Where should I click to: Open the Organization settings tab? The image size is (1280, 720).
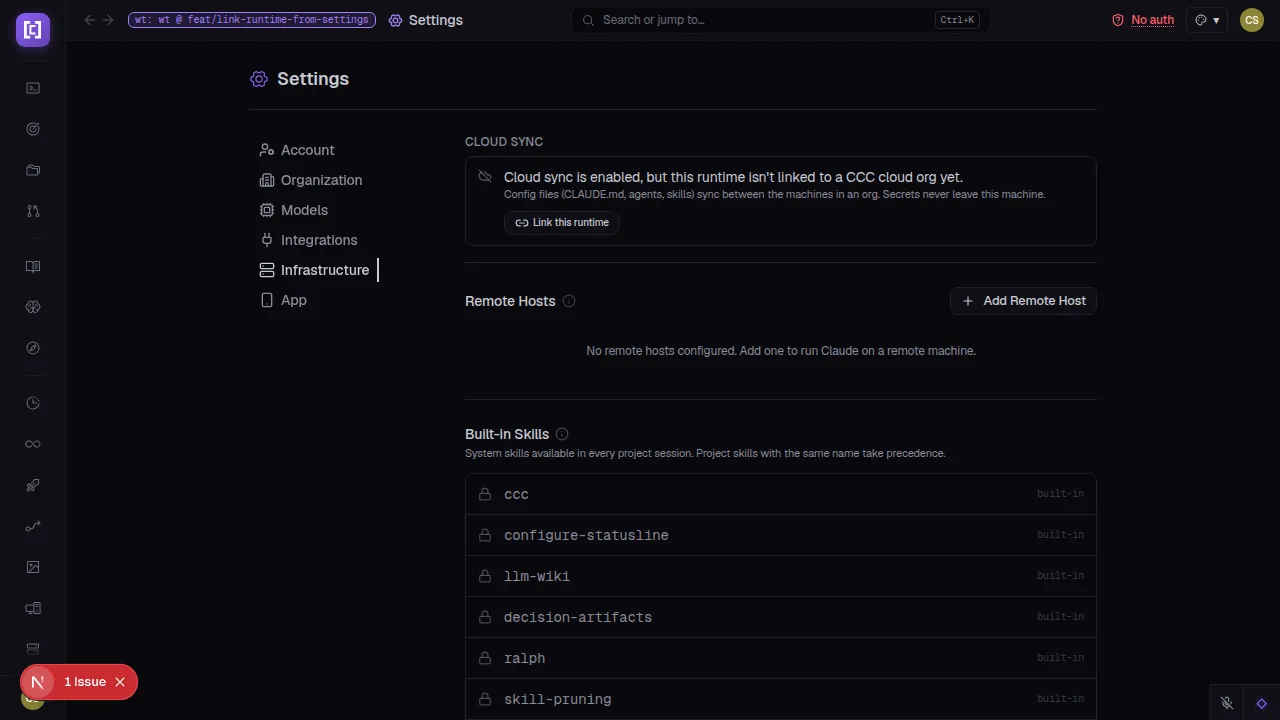311,180
